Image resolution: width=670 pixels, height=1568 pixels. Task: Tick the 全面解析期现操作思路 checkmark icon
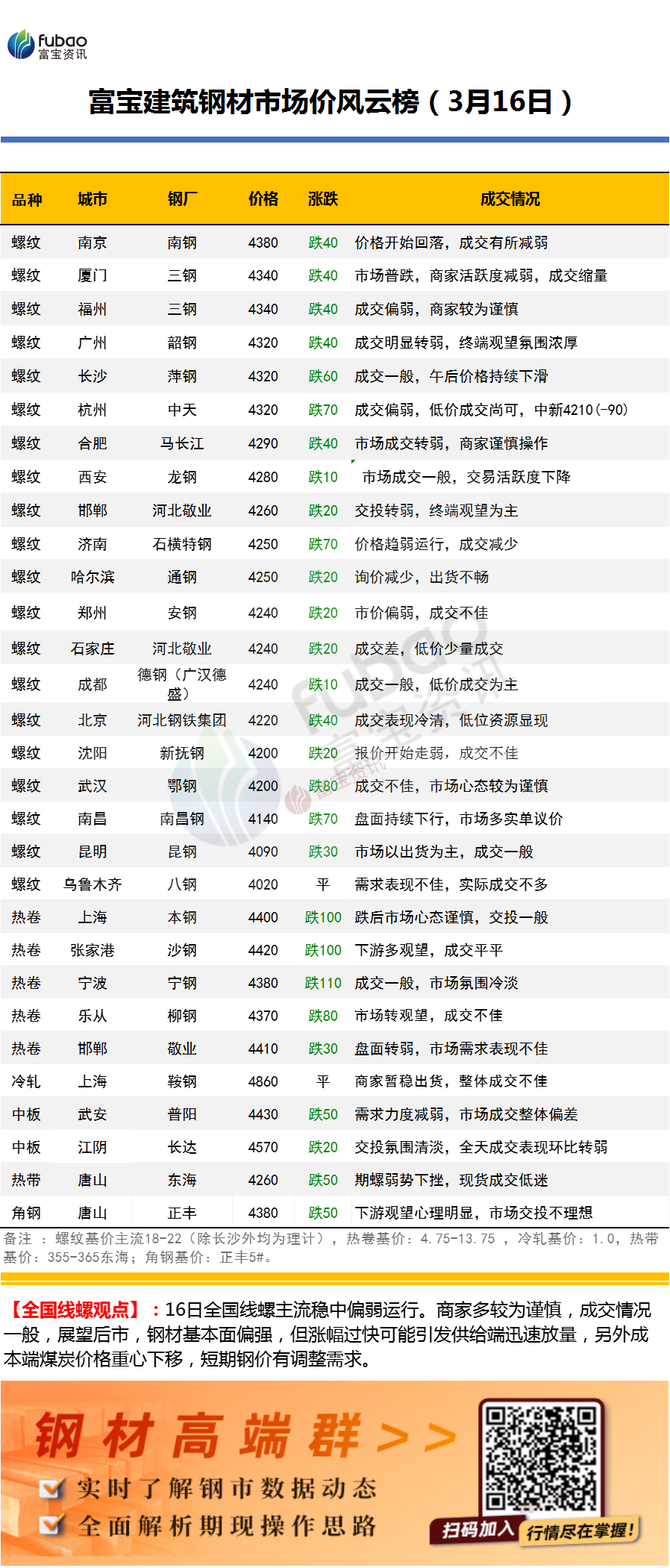point(52,1525)
